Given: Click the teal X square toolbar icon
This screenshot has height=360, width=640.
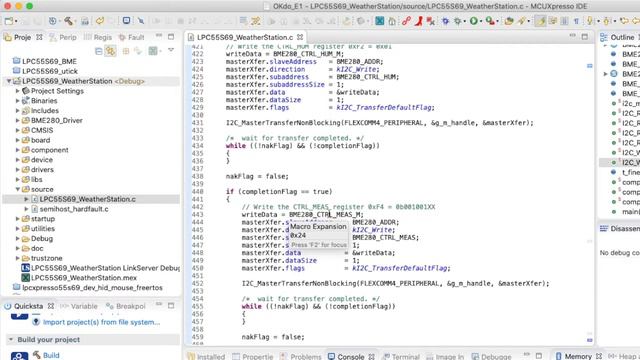Looking at the screenshot, I should [x=379, y=20].
